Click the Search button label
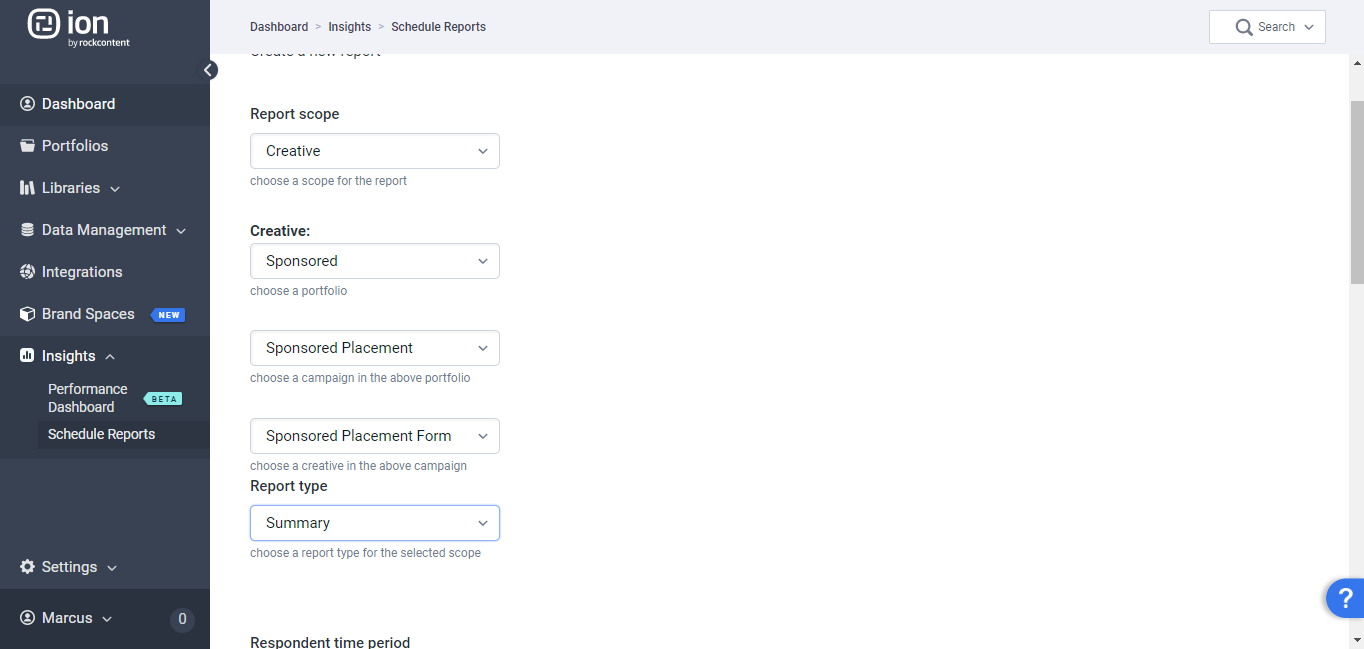This screenshot has width=1364, height=649. (1277, 27)
